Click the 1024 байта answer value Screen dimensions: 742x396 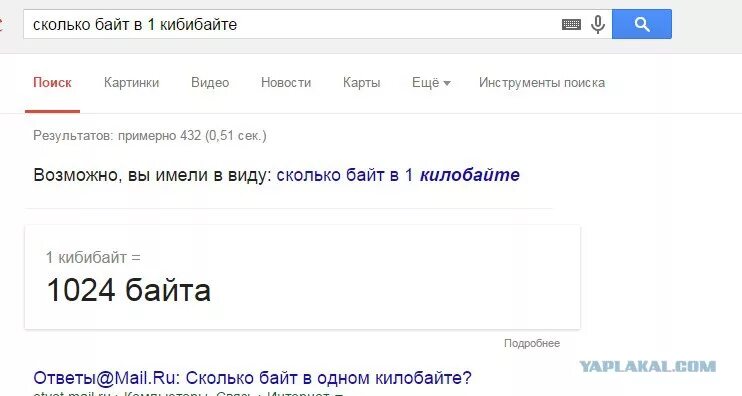click(x=129, y=290)
